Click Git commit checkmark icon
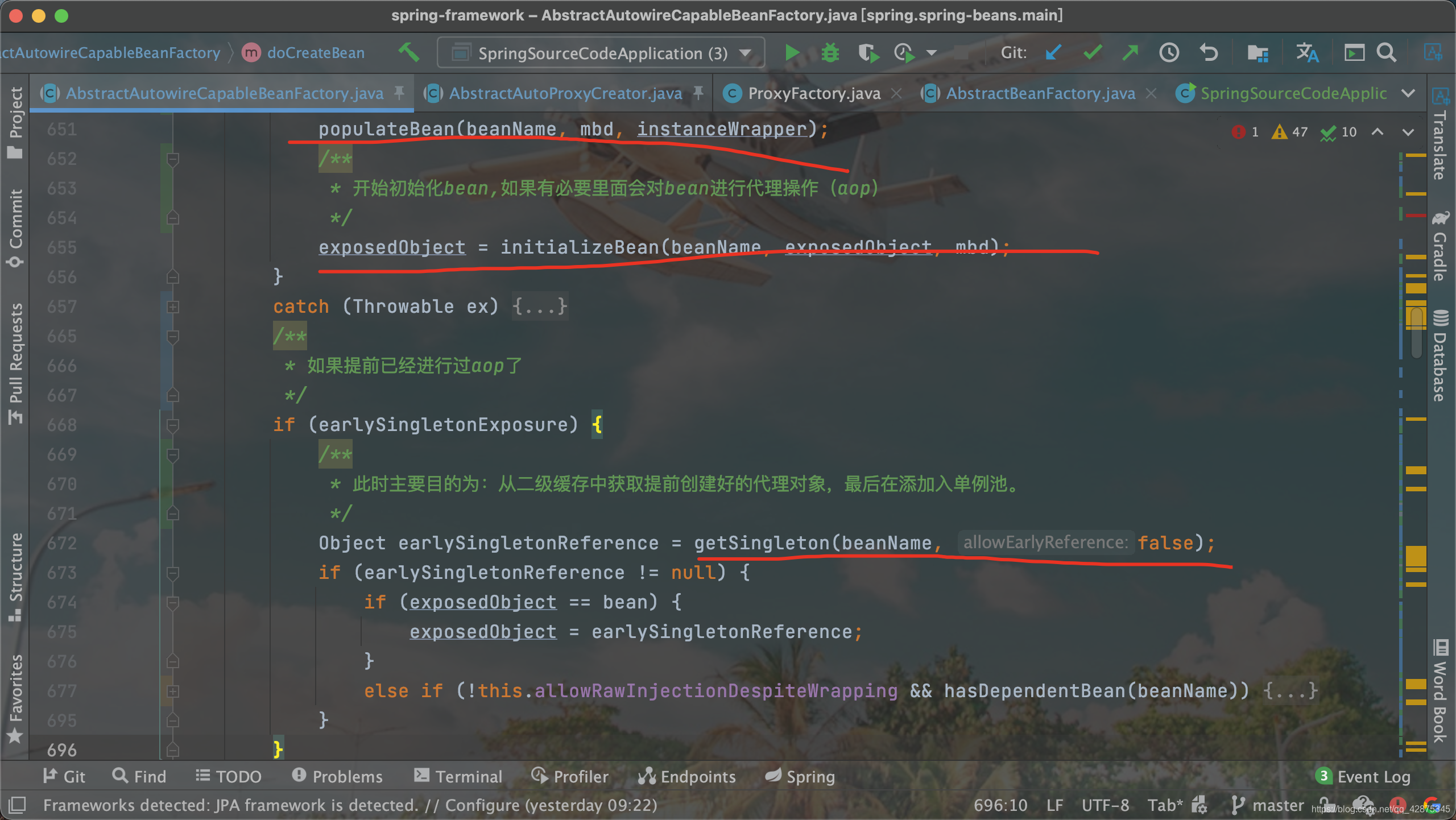The image size is (1456, 820). [x=1093, y=53]
